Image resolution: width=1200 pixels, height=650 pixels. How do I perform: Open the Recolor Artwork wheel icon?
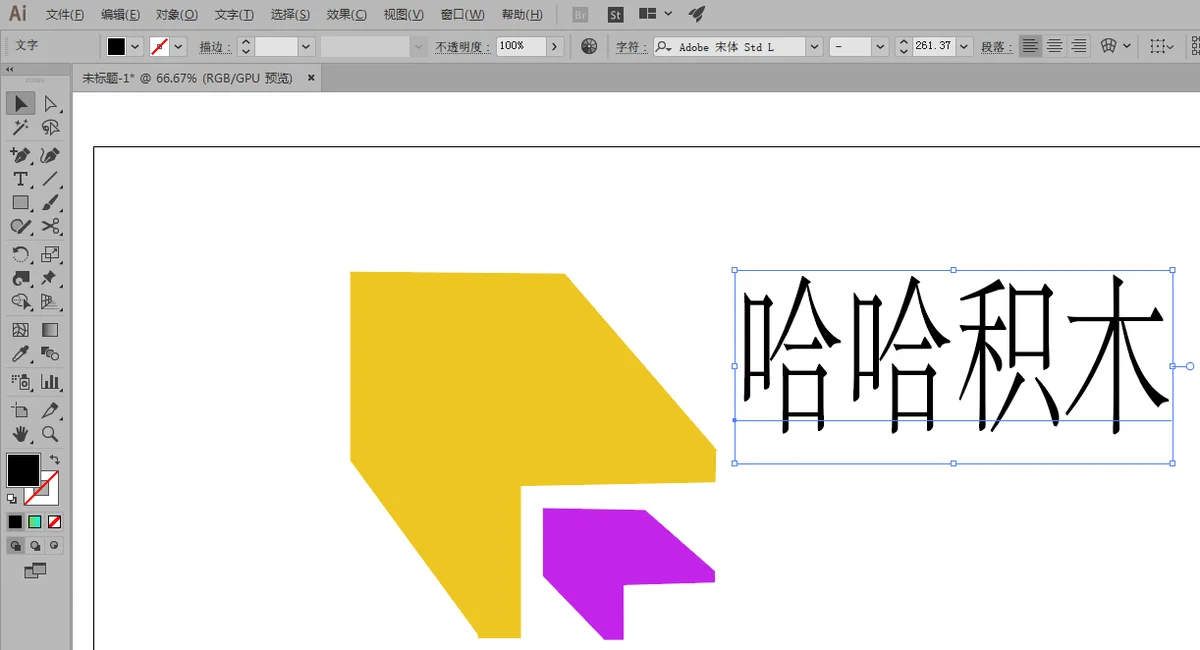[x=590, y=46]
